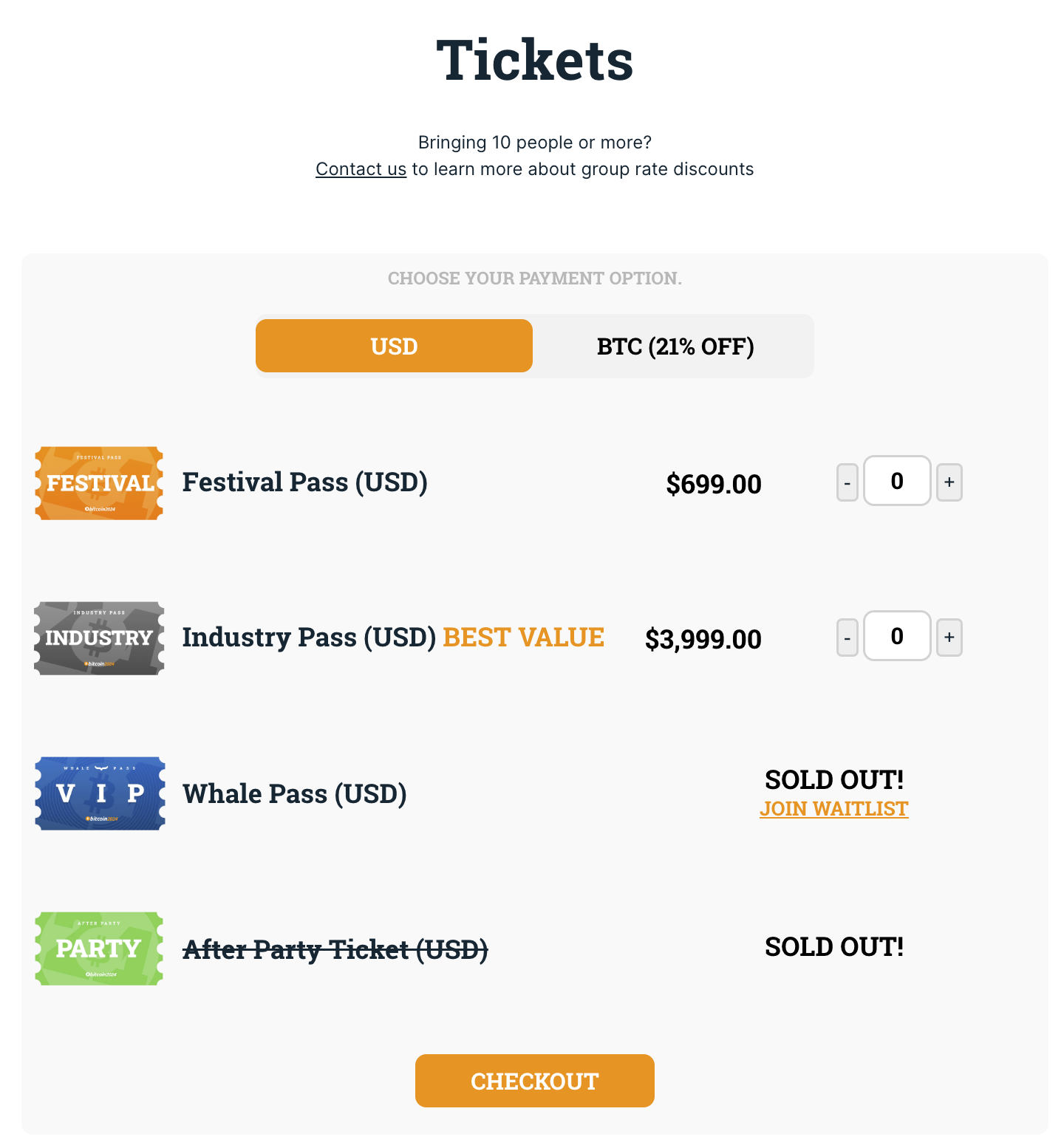This screenshot has width=1064, height=1148.
Task: Click the Festival Pass (USD) title
Action: 305,482
